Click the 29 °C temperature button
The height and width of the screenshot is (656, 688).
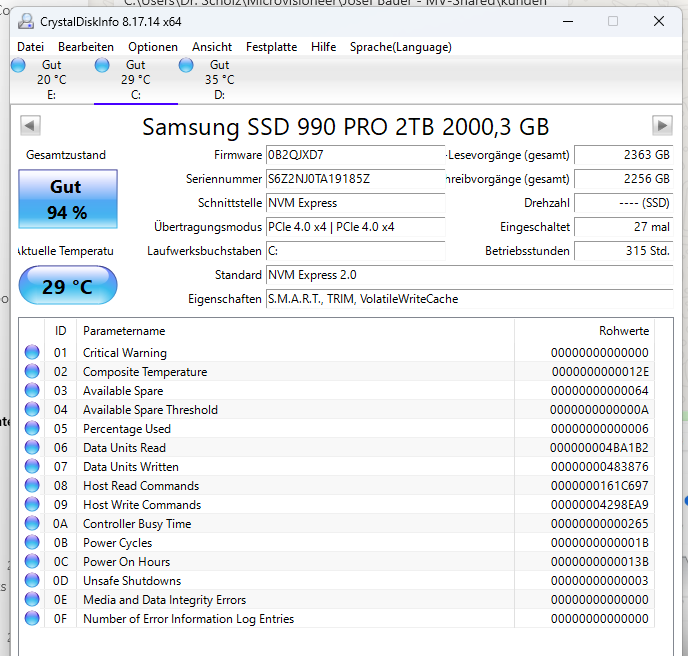click(x=68, y=285)
